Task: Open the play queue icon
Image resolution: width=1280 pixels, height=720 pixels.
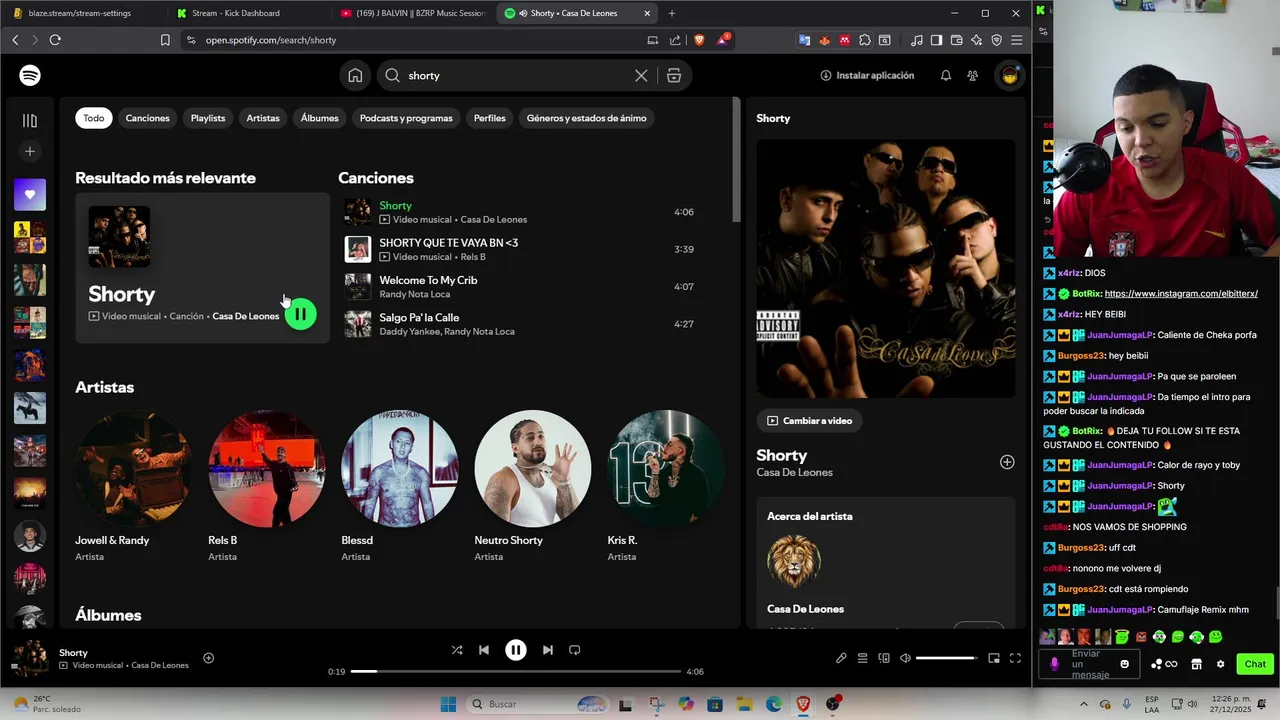Action: click(x=862, y=658)
